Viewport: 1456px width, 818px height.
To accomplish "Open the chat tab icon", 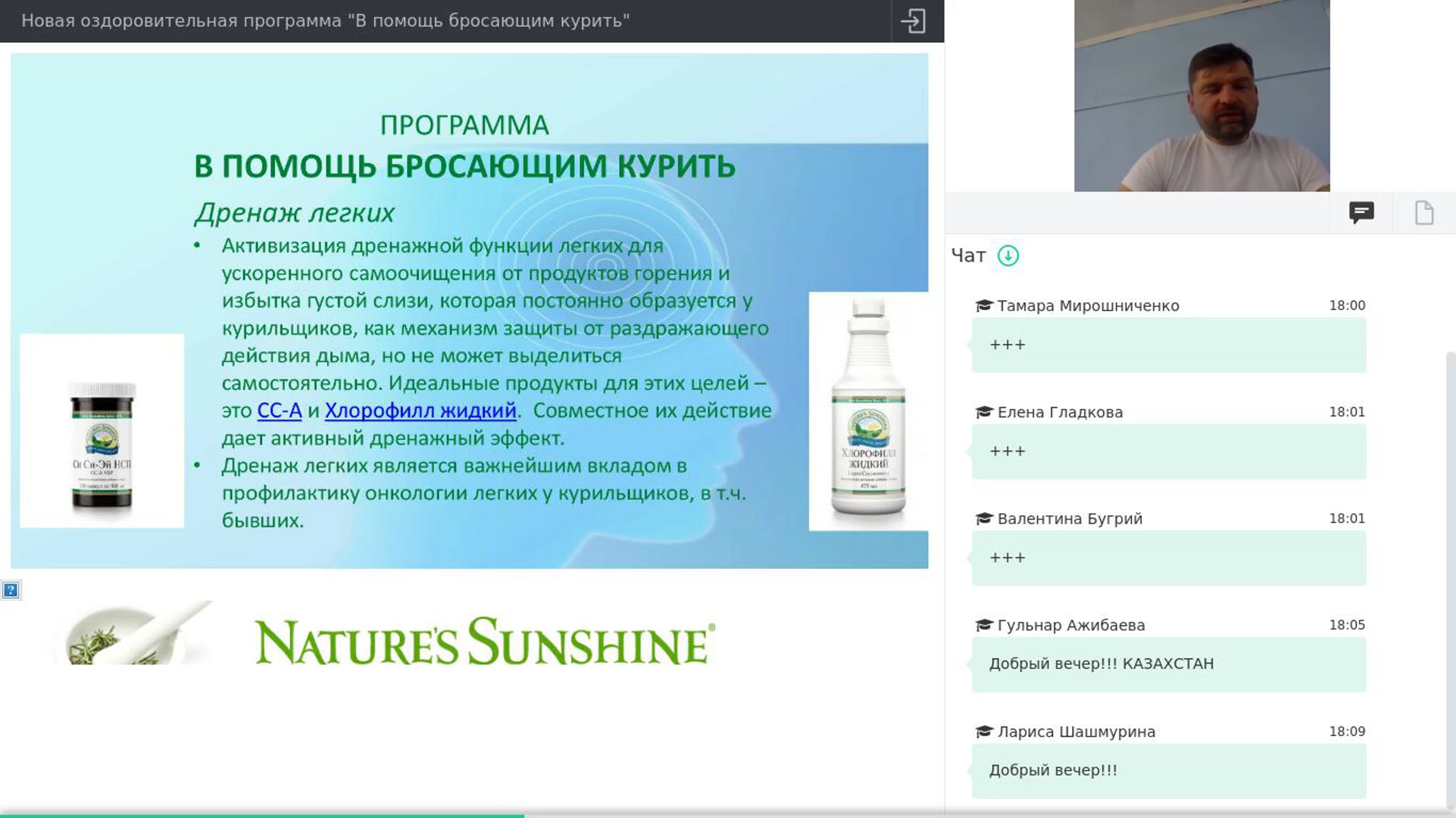I will pyautogui.click(x=1361, y=213).
